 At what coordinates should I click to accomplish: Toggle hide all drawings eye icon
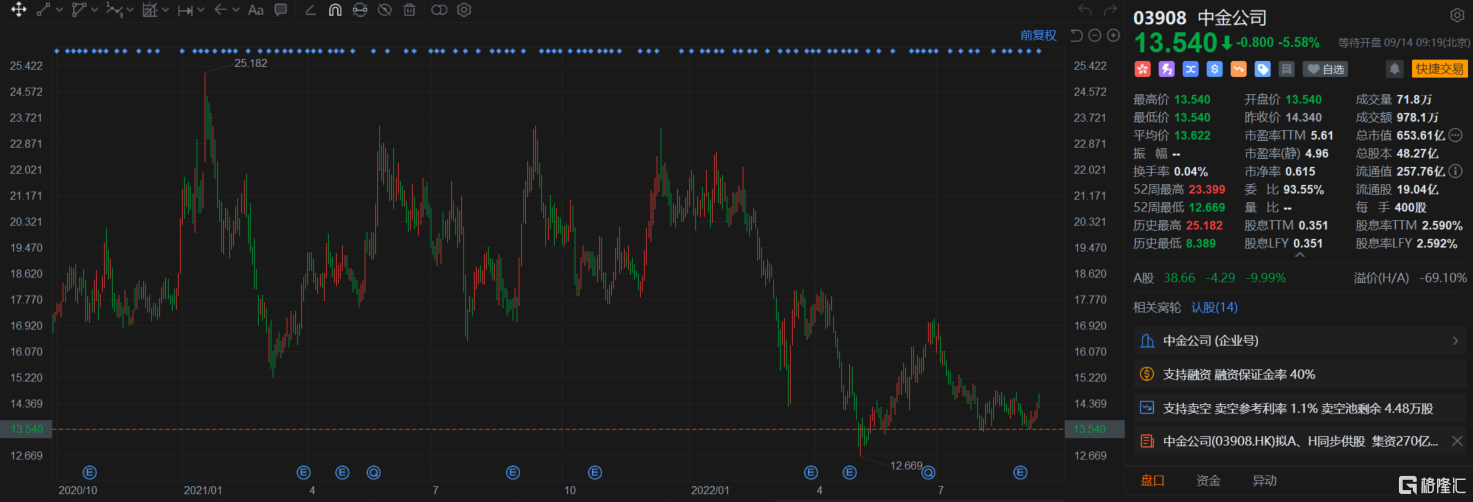pos(385,10)
